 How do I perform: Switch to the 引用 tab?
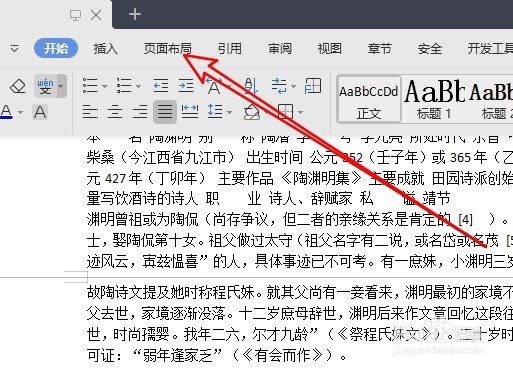coord(230,49)
